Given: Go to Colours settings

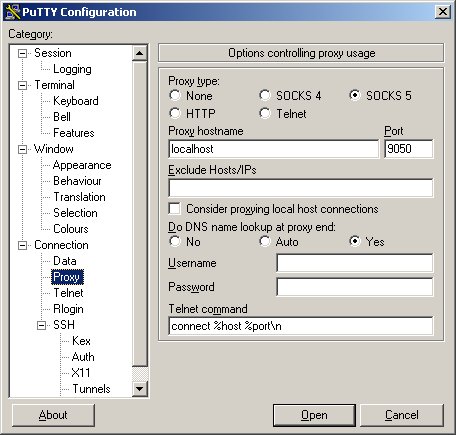Looking at the screenshot, I should pyautogui.click(x=71, y=229).
